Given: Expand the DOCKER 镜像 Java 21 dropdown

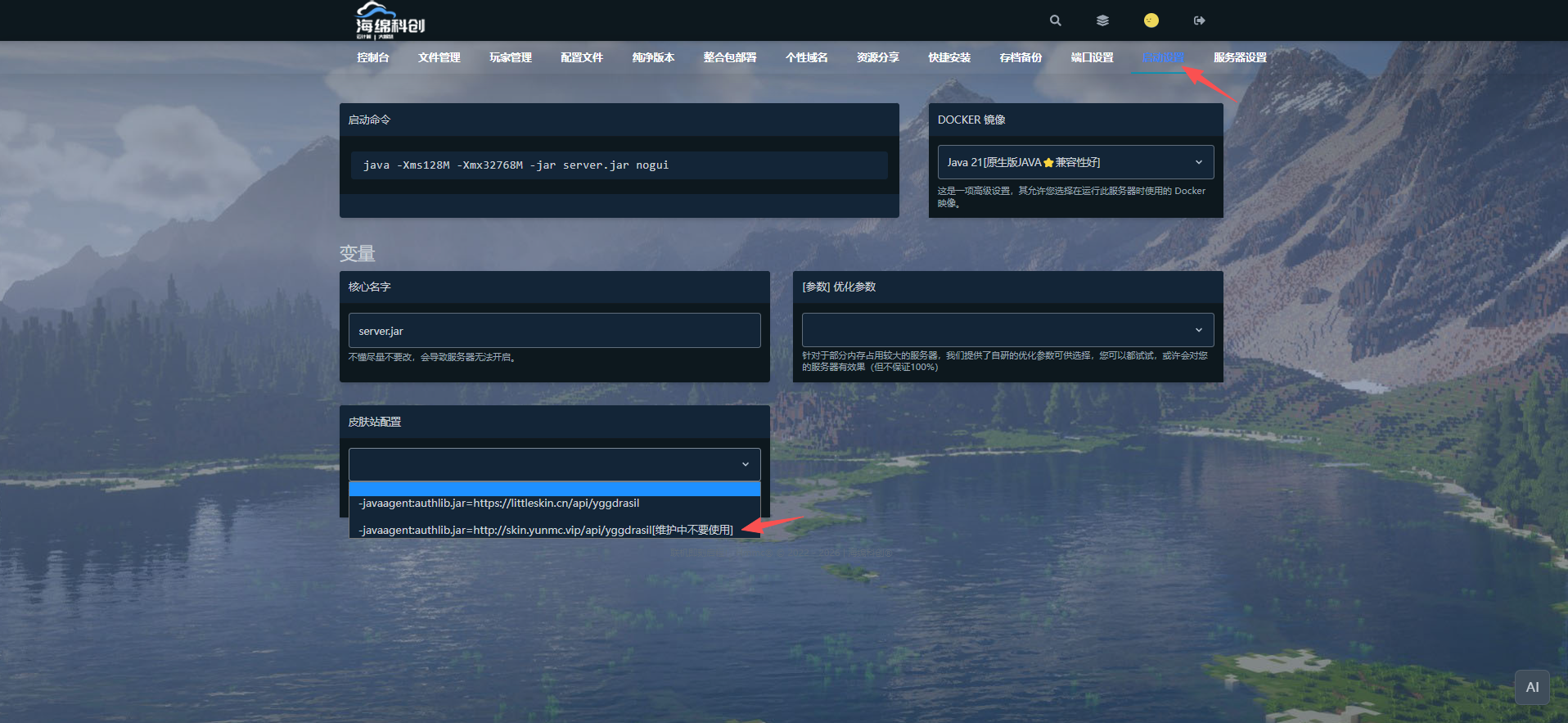Looking at the screenshot, I should [x=1075, y=162].
